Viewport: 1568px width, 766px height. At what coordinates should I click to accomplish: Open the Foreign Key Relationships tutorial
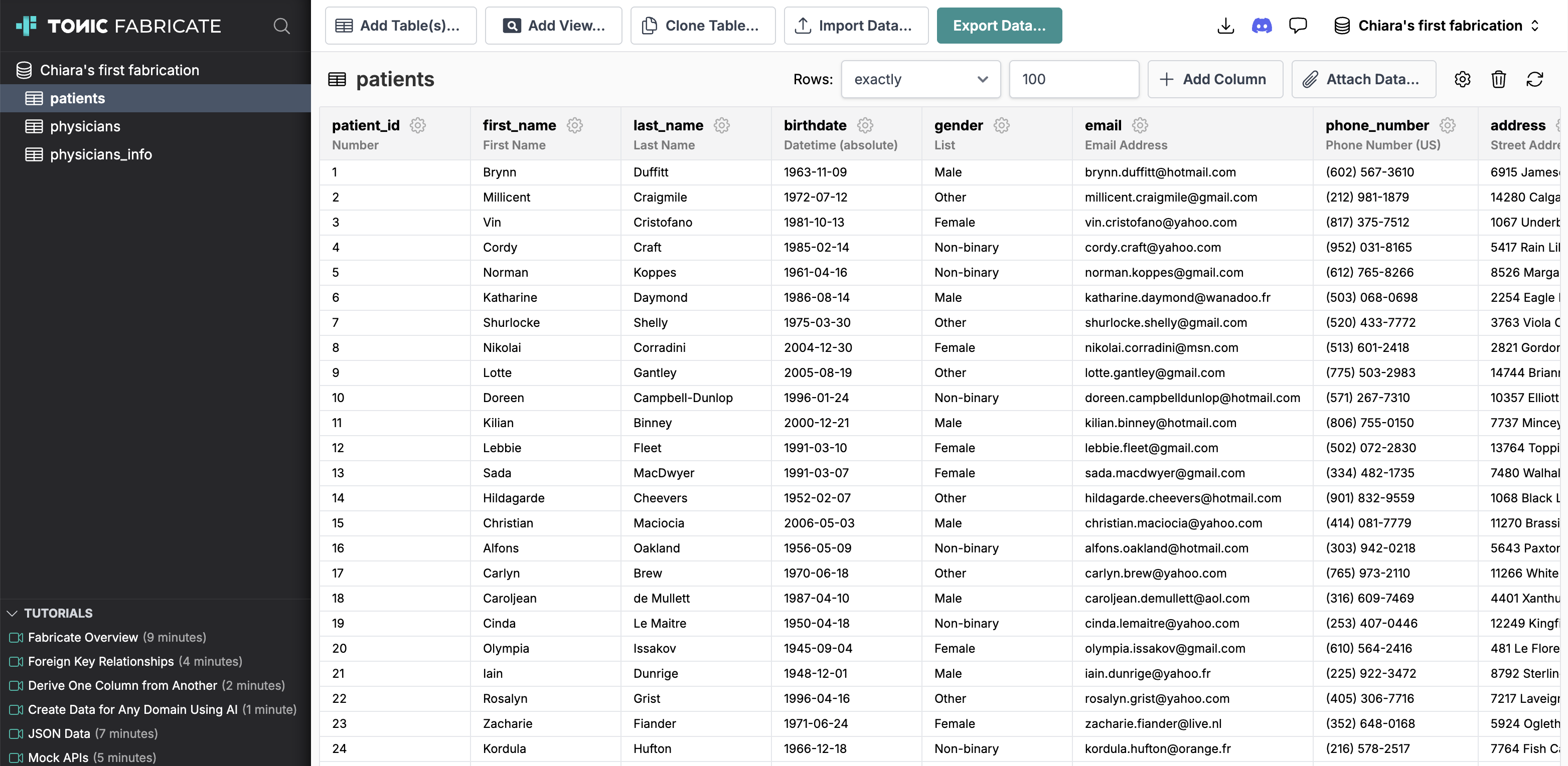(101, 661)
